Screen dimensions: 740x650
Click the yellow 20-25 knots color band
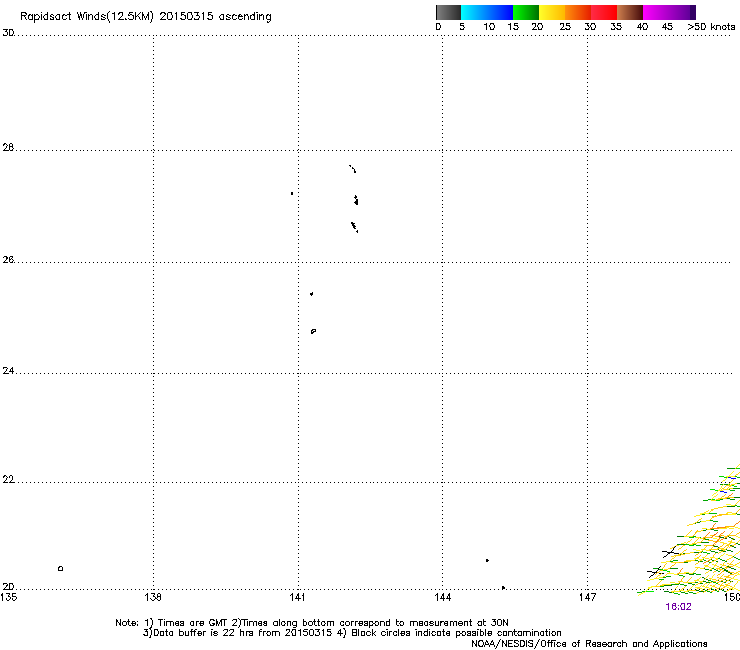click(552, 12)
